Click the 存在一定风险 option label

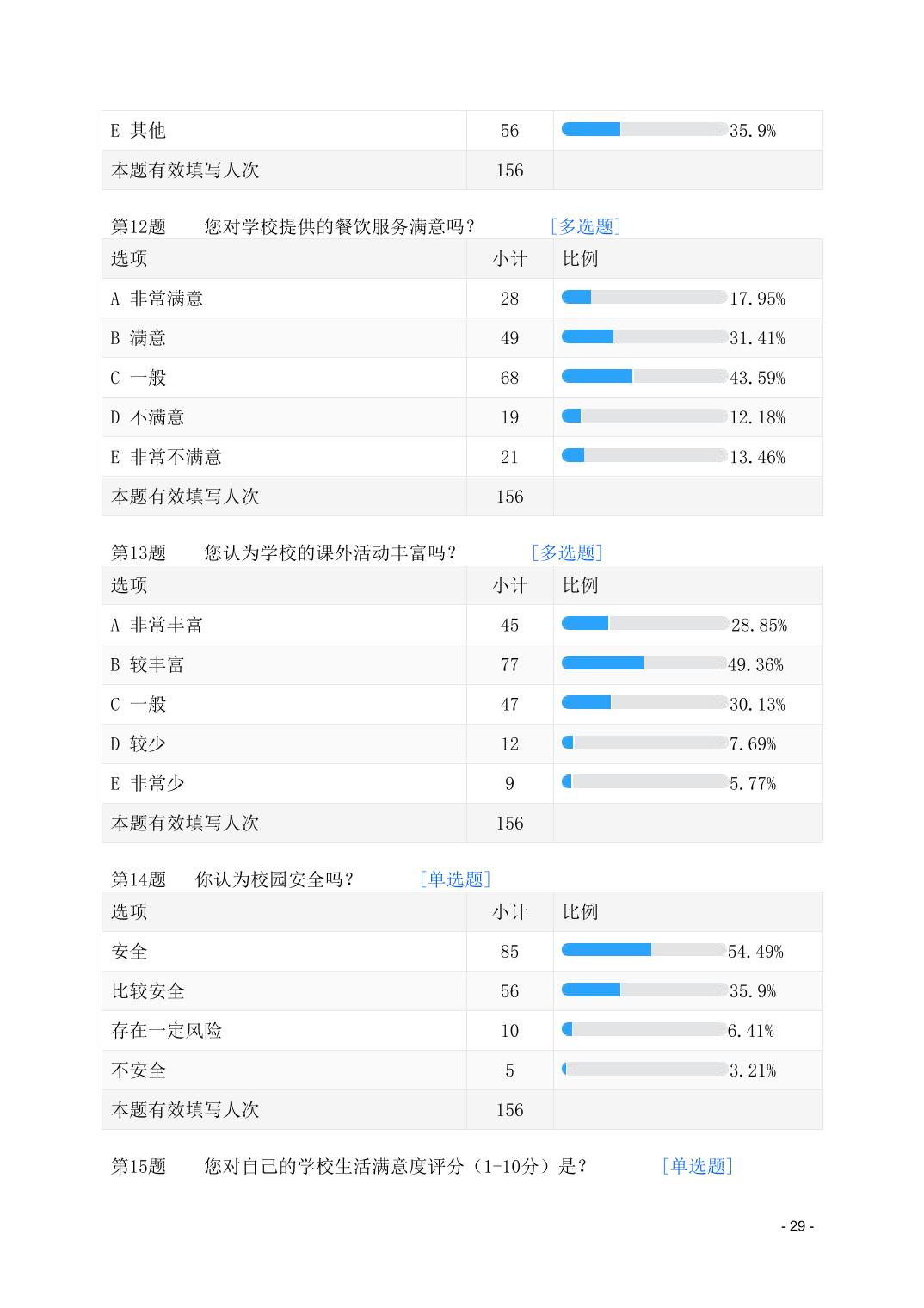coord(166,1031)
